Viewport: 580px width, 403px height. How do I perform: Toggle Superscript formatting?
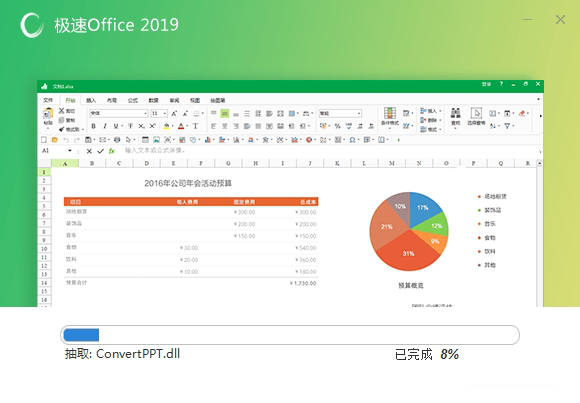point(152,126)
